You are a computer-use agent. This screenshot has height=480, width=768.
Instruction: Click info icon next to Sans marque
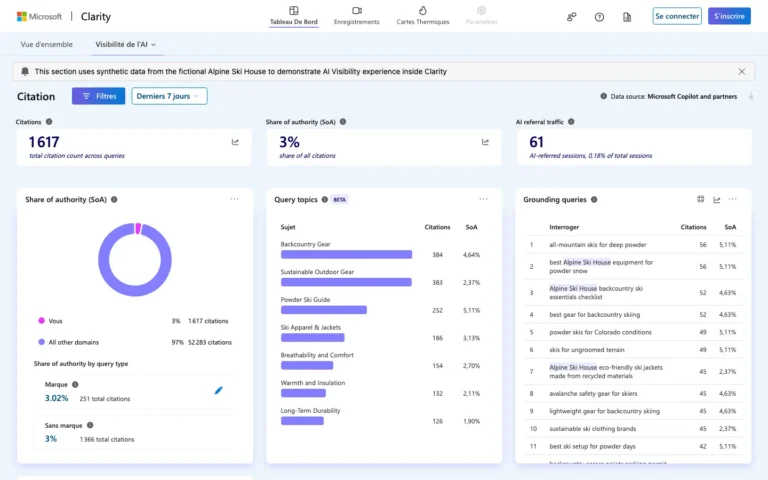[x=90, y=425]
